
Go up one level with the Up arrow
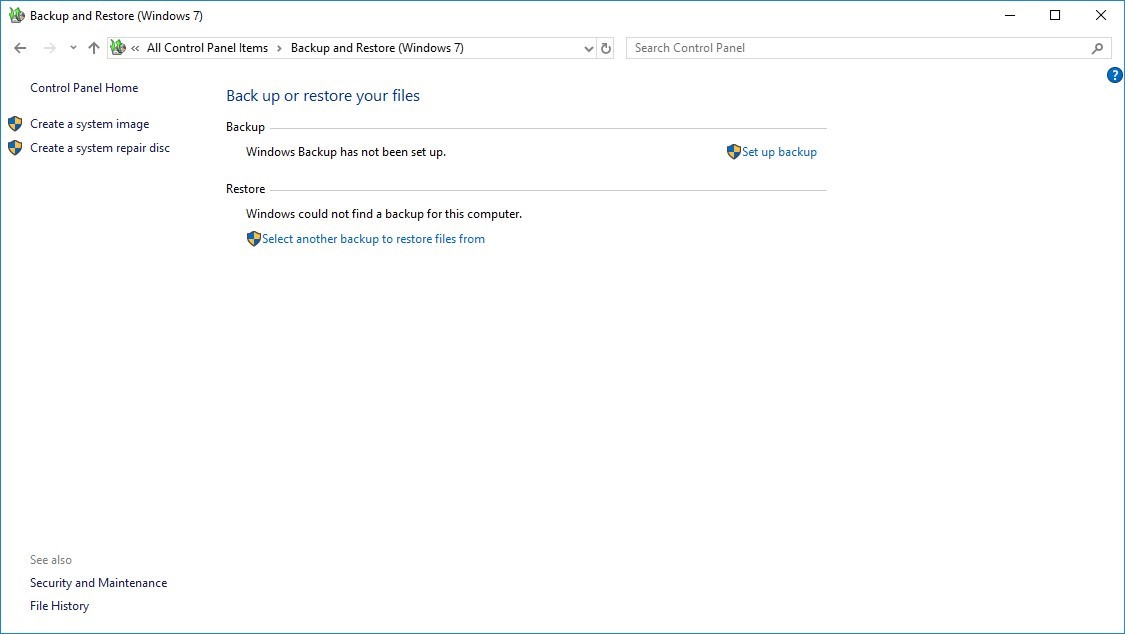point(93,48)
